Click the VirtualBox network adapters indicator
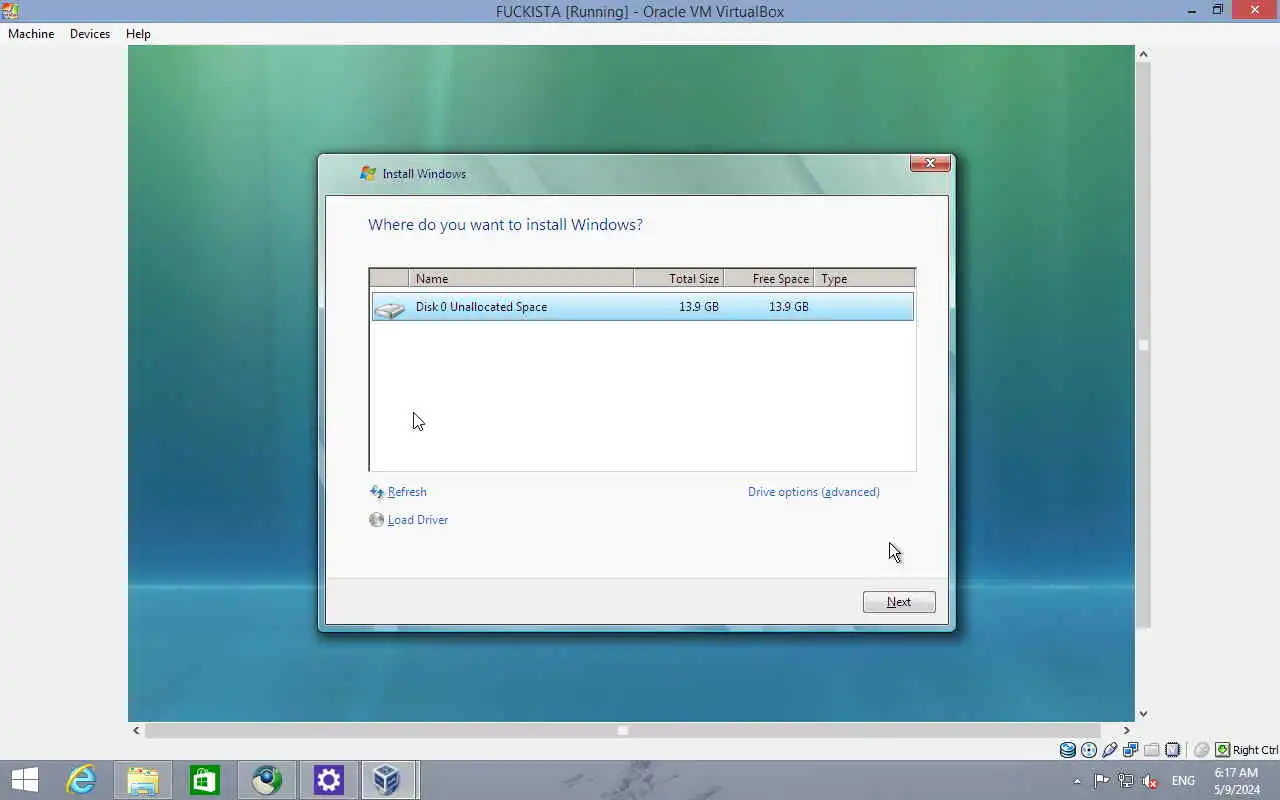Viewport: 1280px width, 800px height. point(1131,750)
